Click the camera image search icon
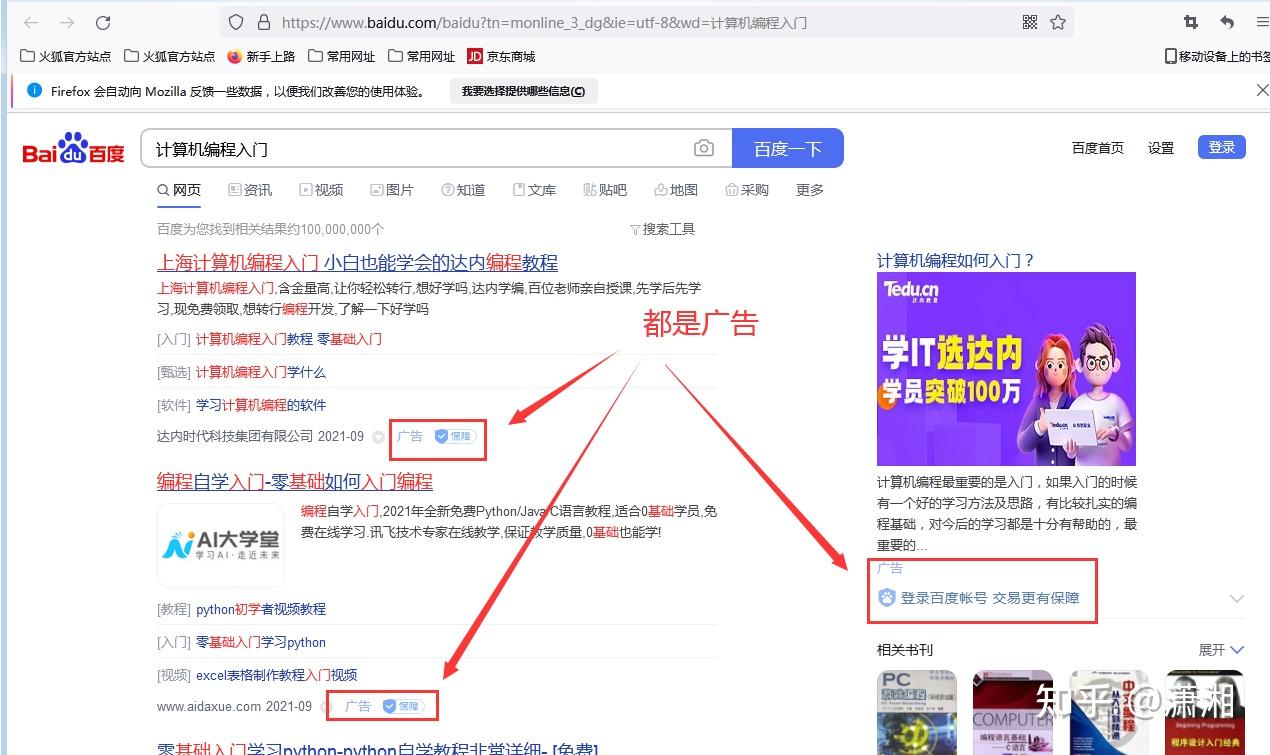Image resolution: width=1270 pixels, height=755 pixels. (704, 148)
